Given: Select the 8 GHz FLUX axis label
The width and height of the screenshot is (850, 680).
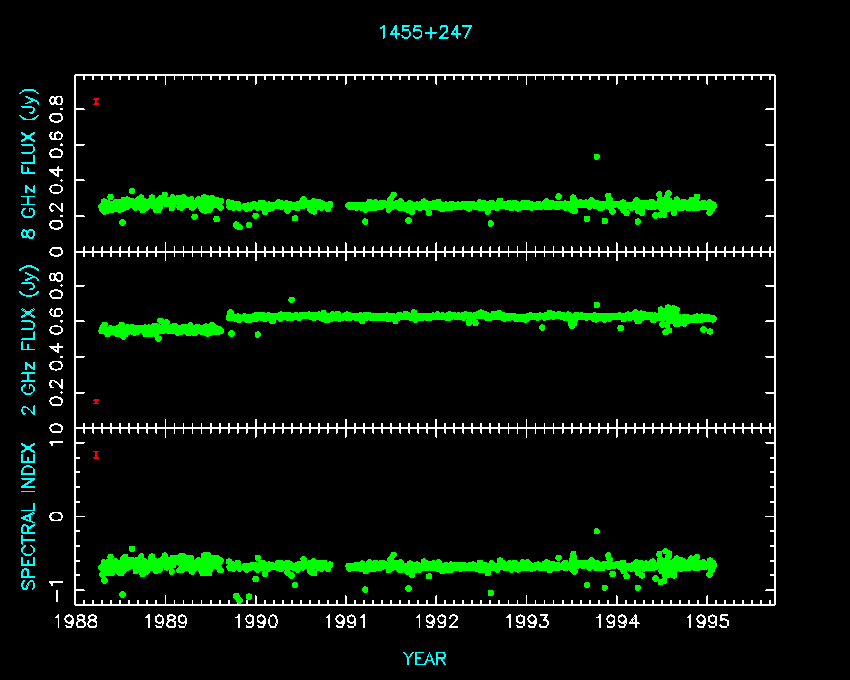Looking at the screenshot, I should [x=31, y=166].
